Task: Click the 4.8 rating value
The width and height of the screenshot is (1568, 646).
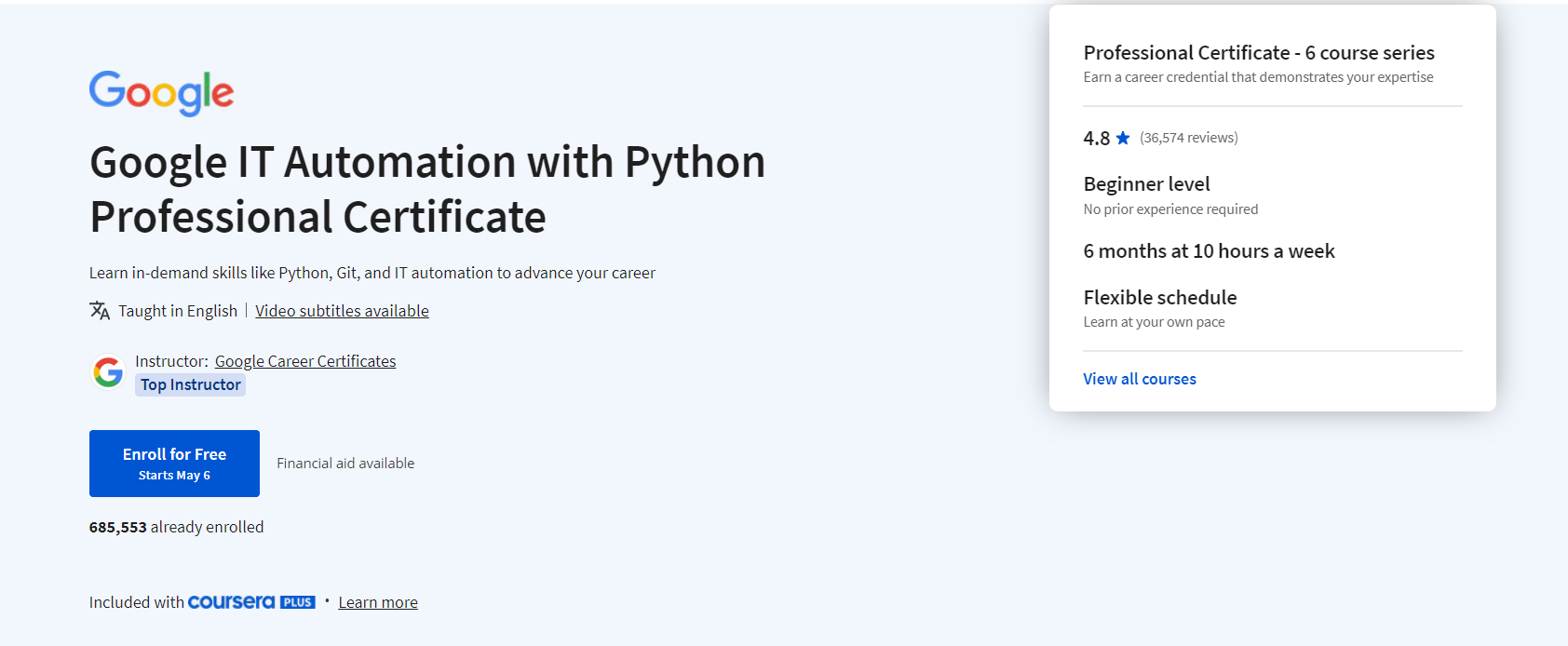Action: pos(1096,138)
